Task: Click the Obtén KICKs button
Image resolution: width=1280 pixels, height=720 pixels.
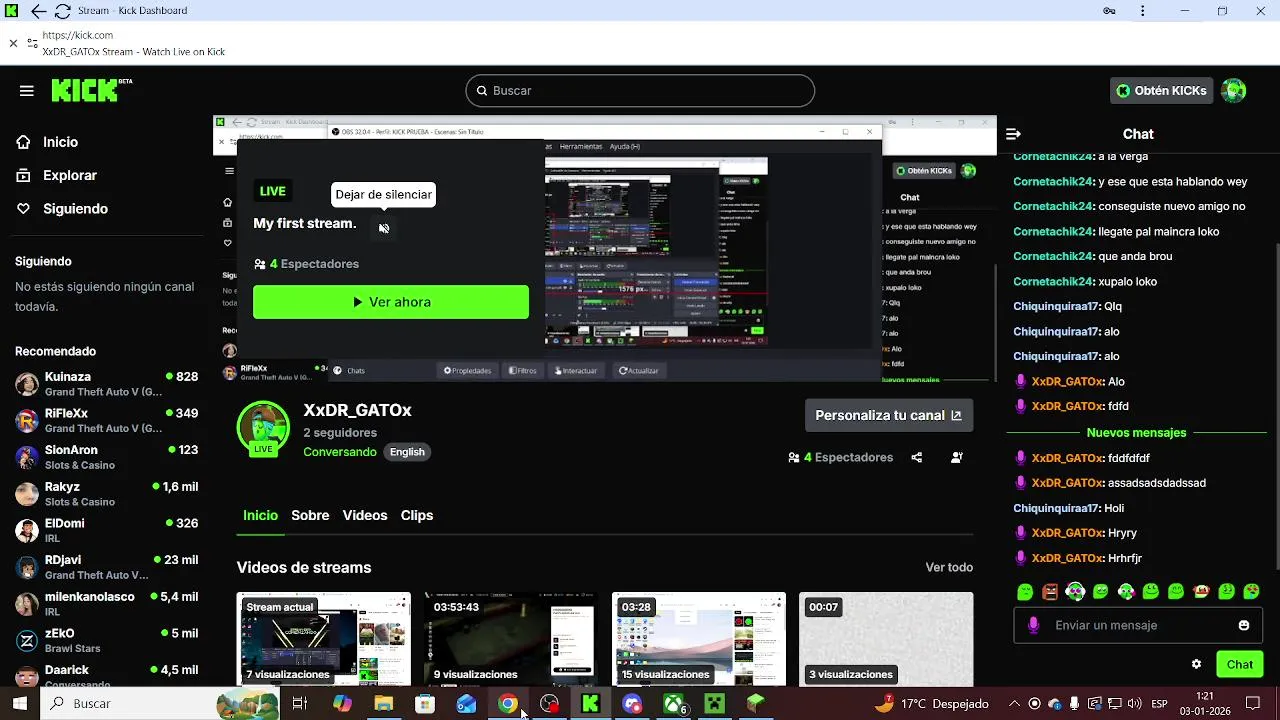Action: coord(1161,91)
